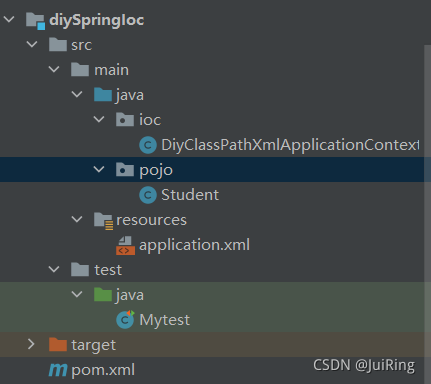Select the main label

click(111, 70)
